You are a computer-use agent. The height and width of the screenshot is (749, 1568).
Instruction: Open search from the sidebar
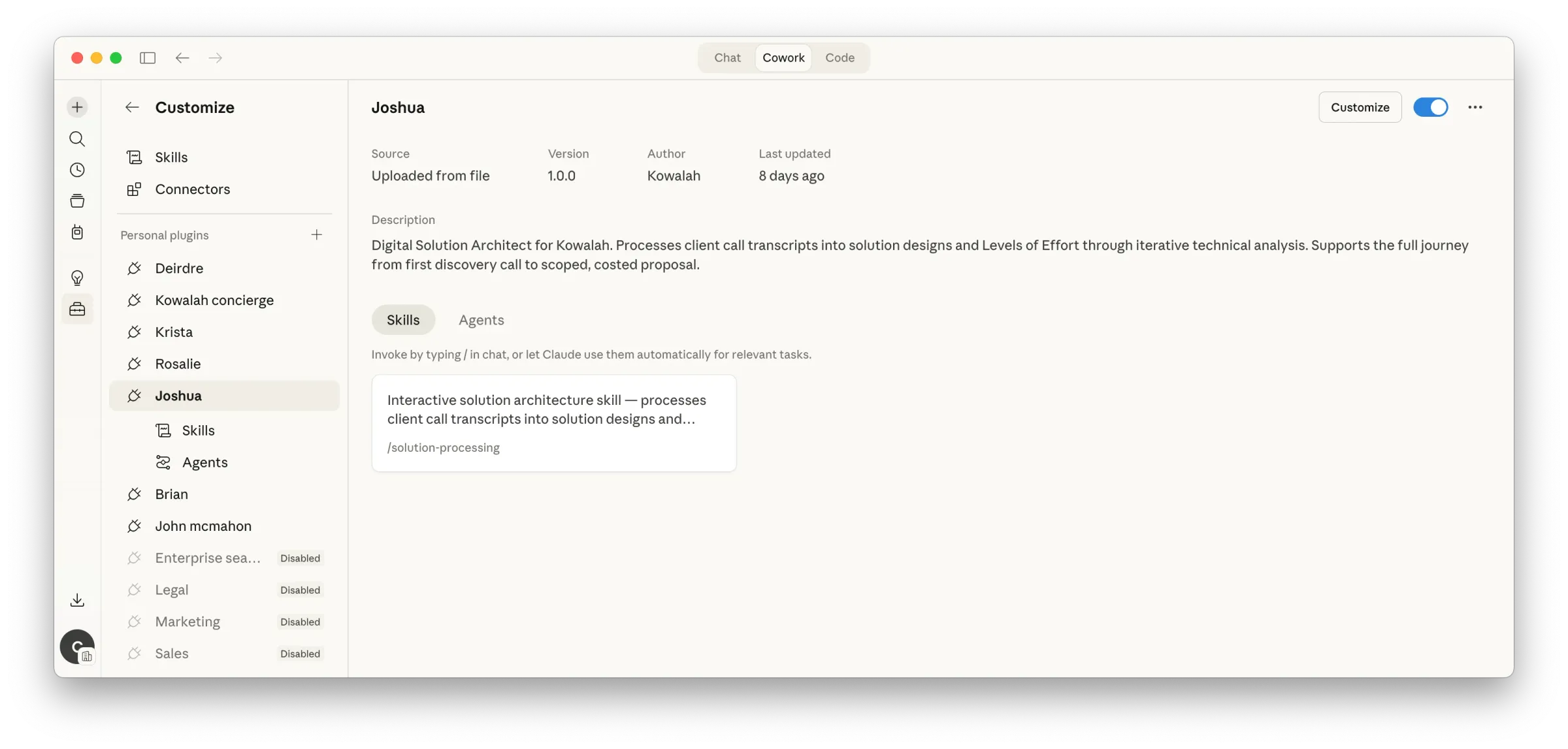(x=77, y=138)
